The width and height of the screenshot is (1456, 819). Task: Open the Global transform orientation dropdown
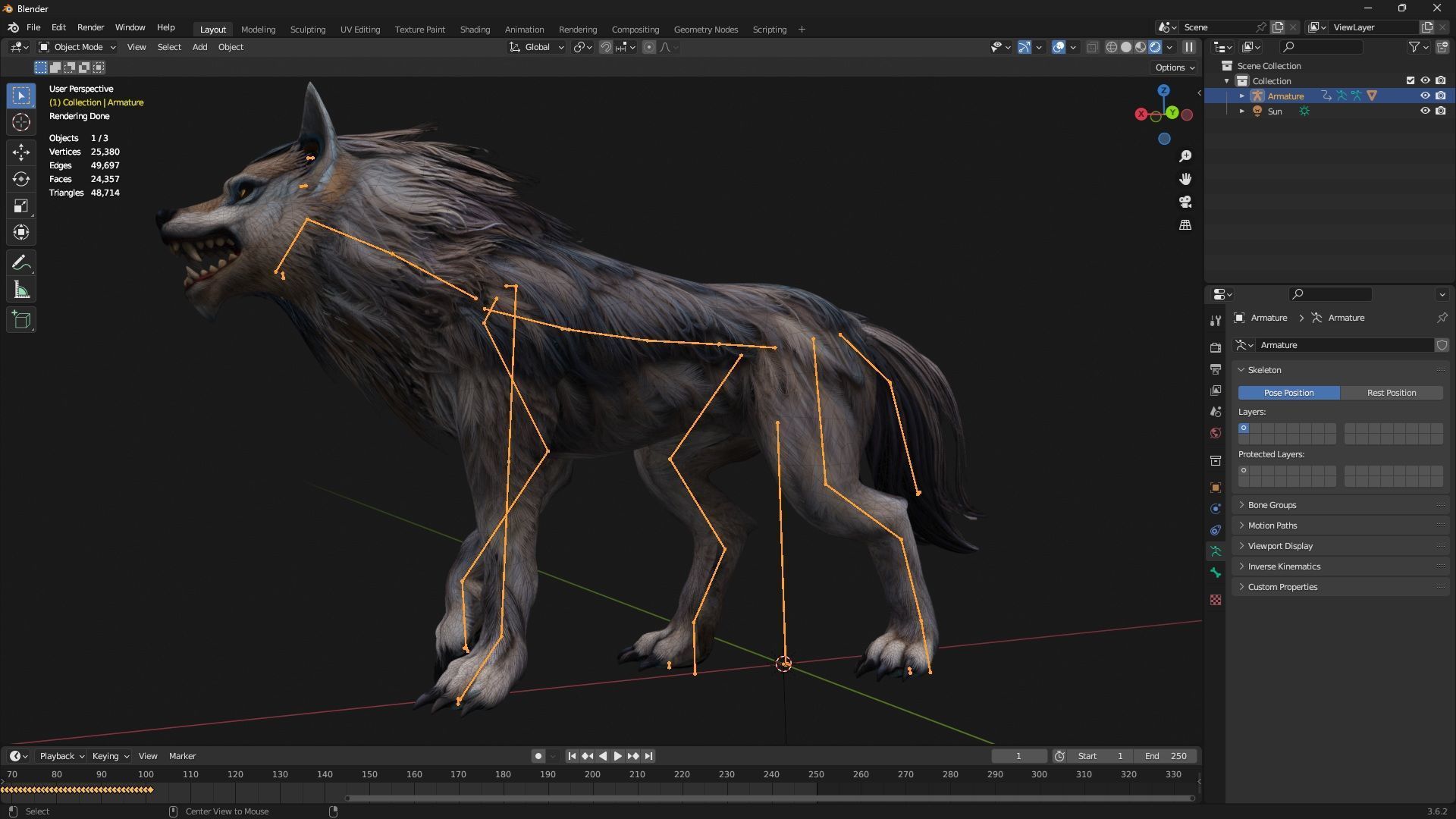[x=537, y=47]
